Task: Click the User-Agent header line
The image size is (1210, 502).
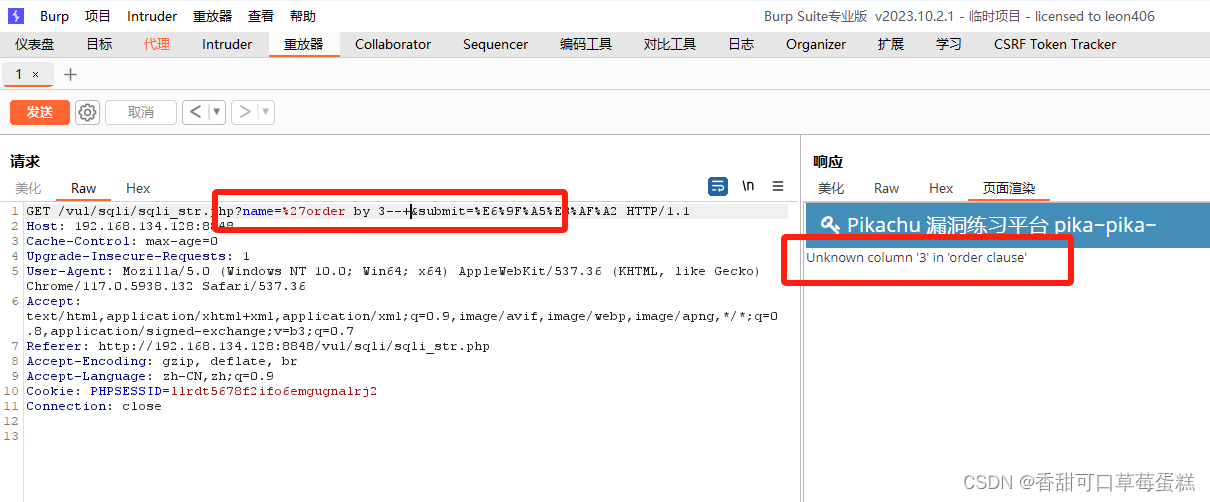Action: click(x=393, y=279)
